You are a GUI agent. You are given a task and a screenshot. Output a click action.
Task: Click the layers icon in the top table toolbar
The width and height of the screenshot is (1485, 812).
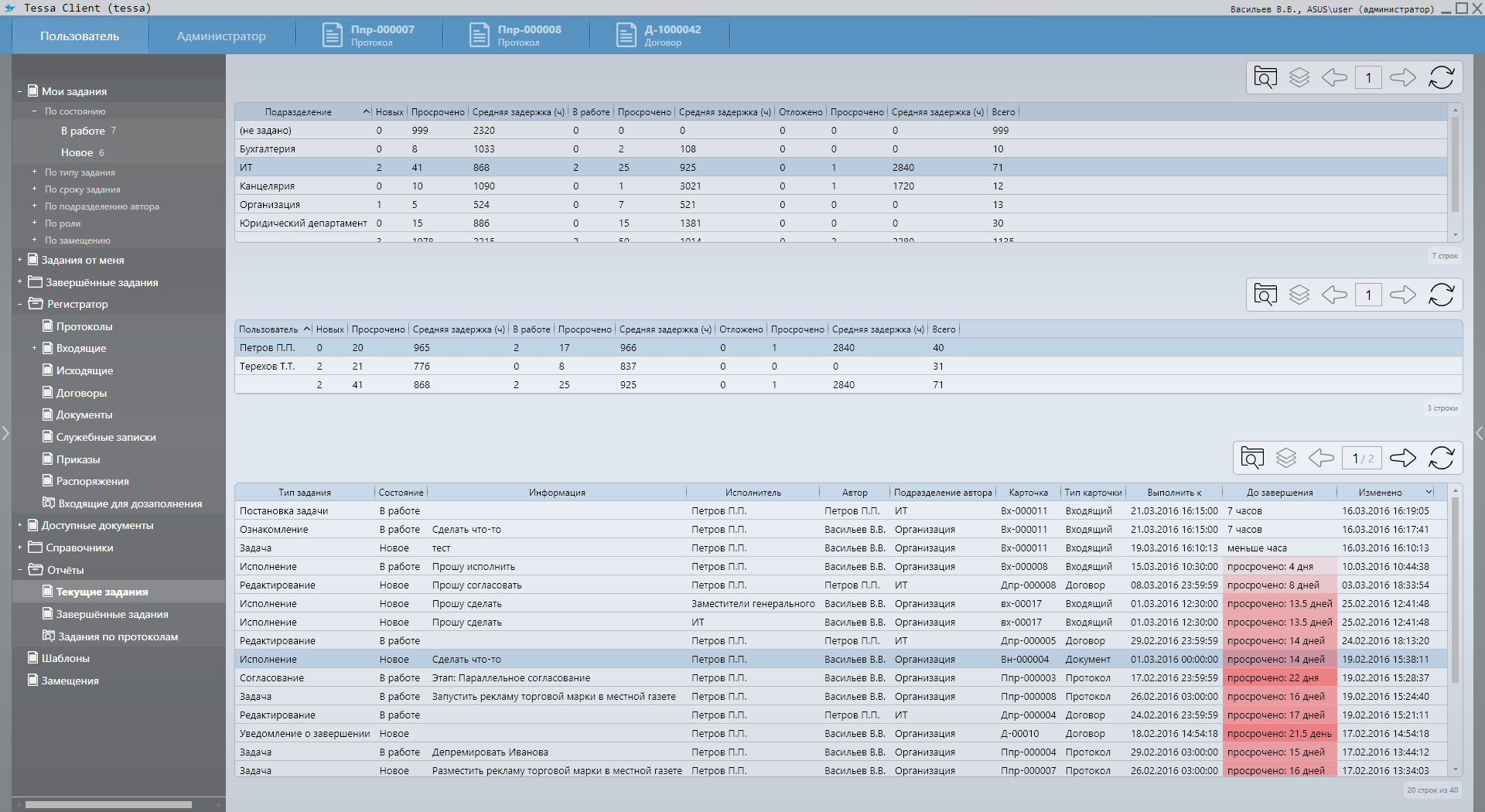click(1299, 77)
